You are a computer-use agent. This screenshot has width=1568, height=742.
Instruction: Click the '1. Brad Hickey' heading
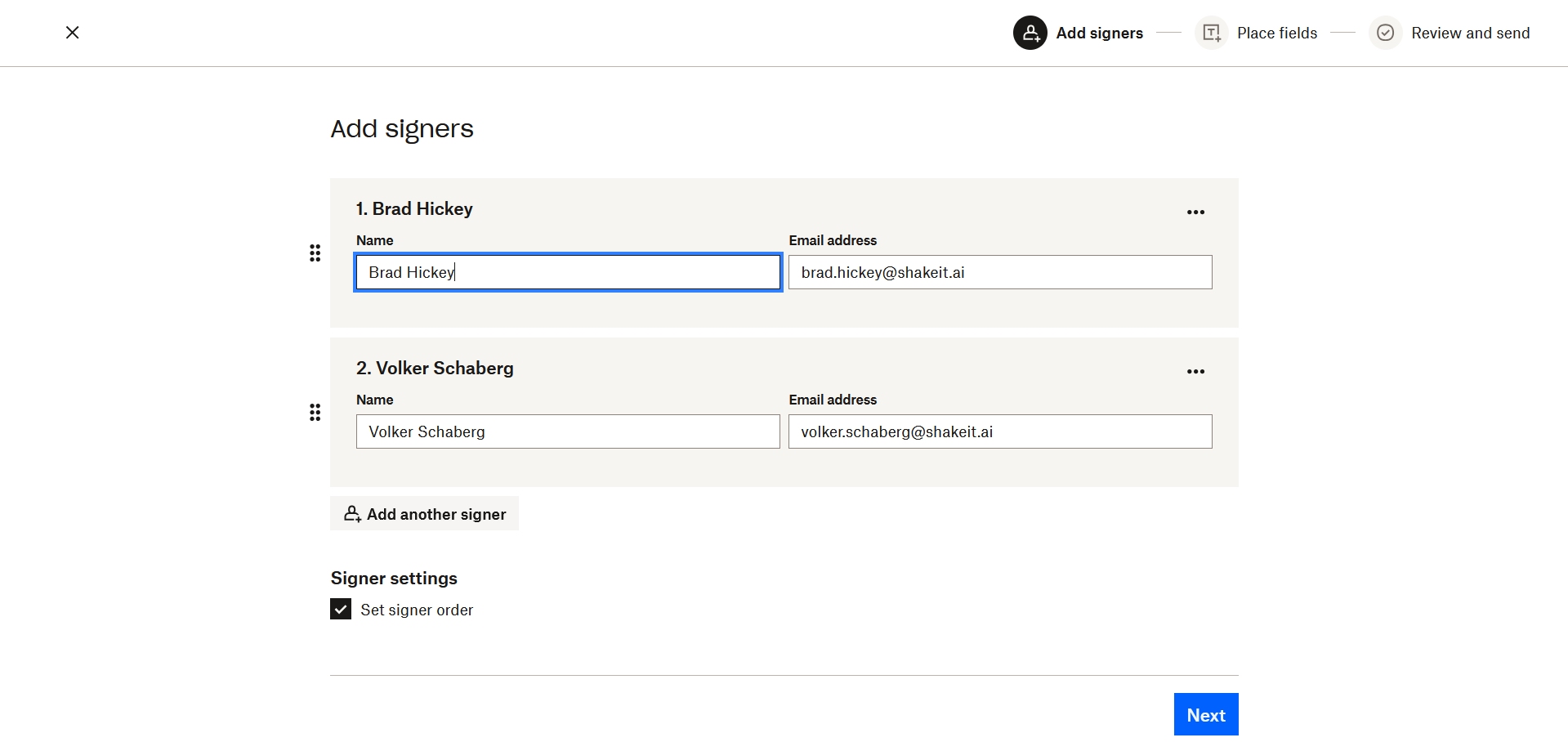[x=414, y=208]
